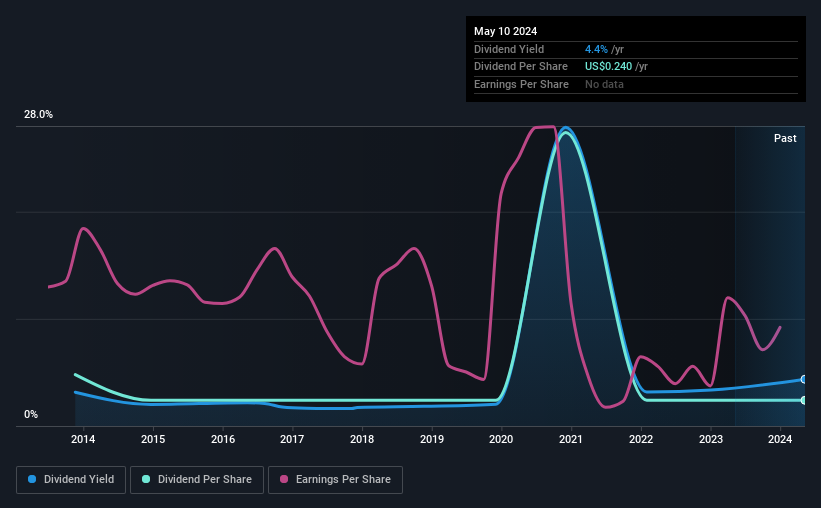Click the US$0.240 Dividend Per Share value
The image size is (821, 508).
[x=608, y=67]
